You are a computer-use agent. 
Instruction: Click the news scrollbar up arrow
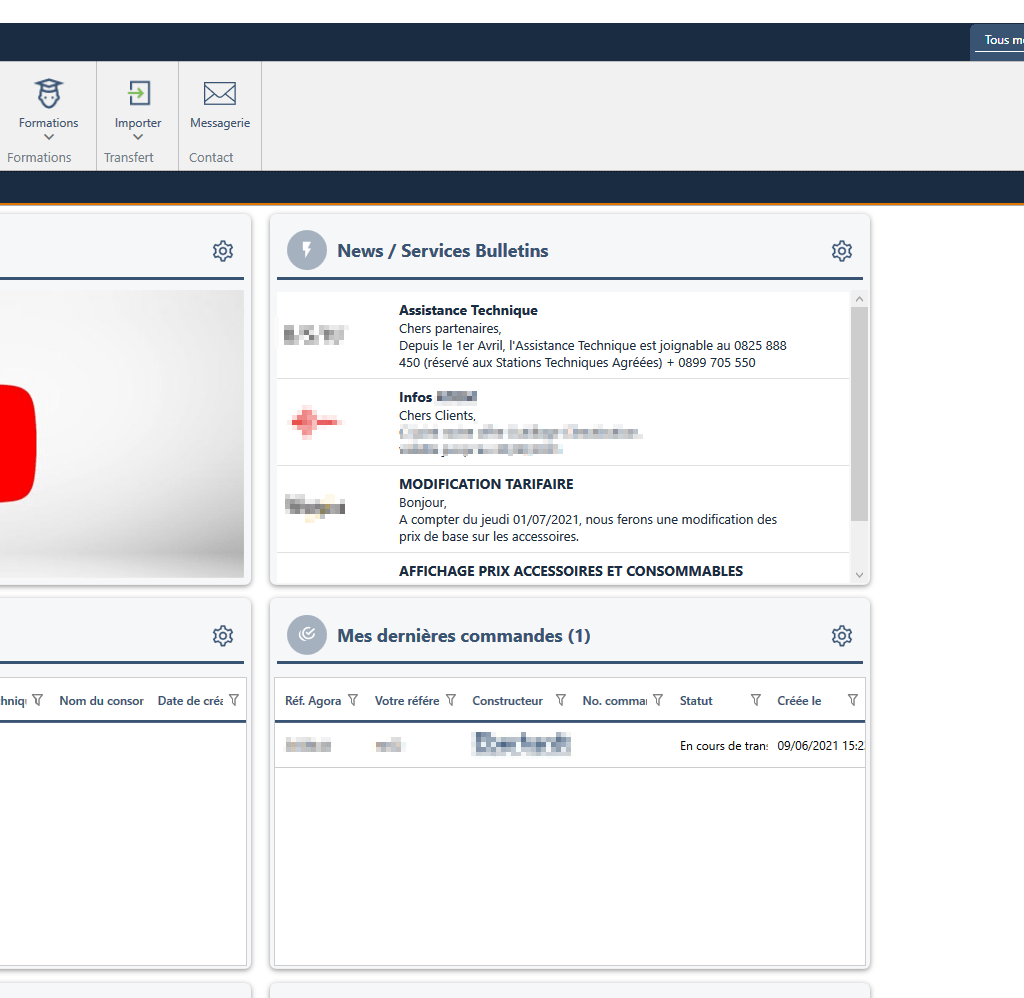click(x=859, y=299)
